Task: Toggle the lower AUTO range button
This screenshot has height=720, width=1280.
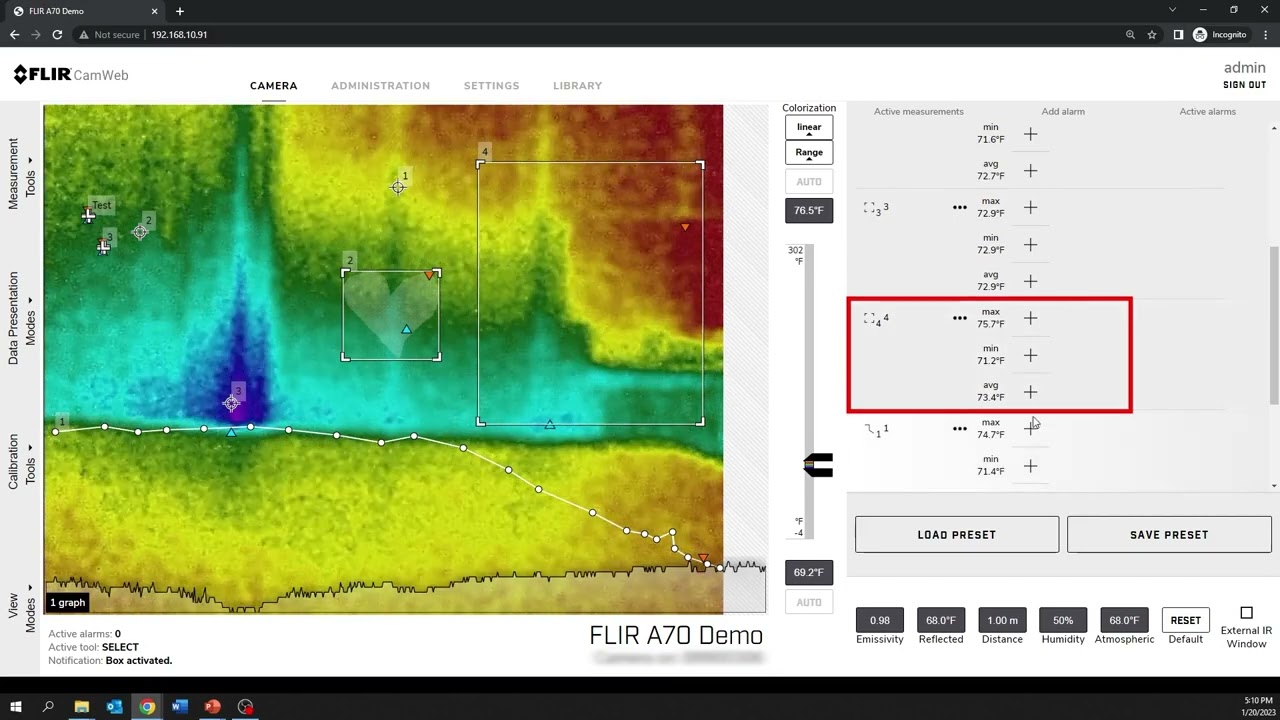Action: 809,603
